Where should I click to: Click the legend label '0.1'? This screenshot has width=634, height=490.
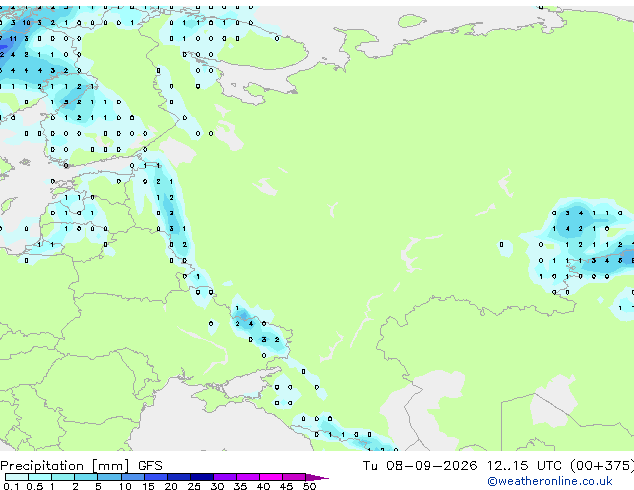coord(11,486)
